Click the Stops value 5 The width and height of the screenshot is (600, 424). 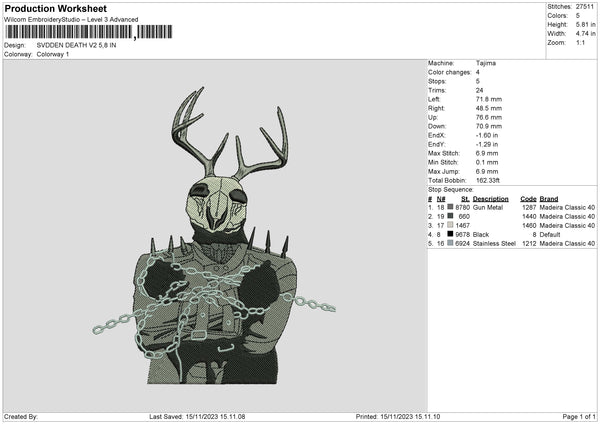click(478, 81)
